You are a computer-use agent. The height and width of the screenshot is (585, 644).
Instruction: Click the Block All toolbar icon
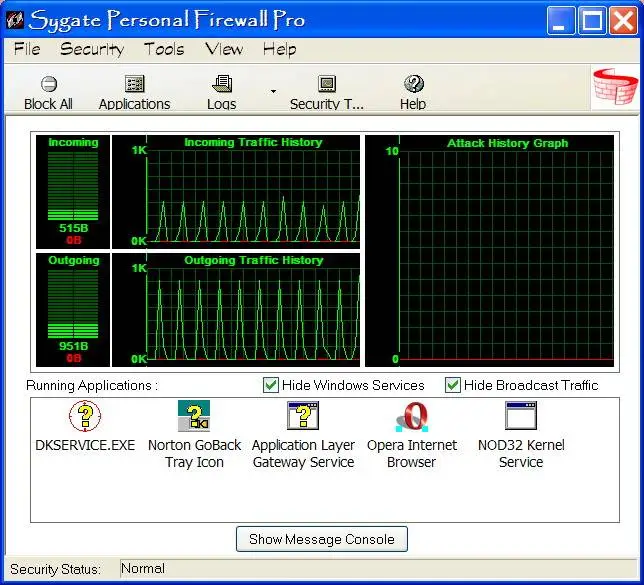49,84
